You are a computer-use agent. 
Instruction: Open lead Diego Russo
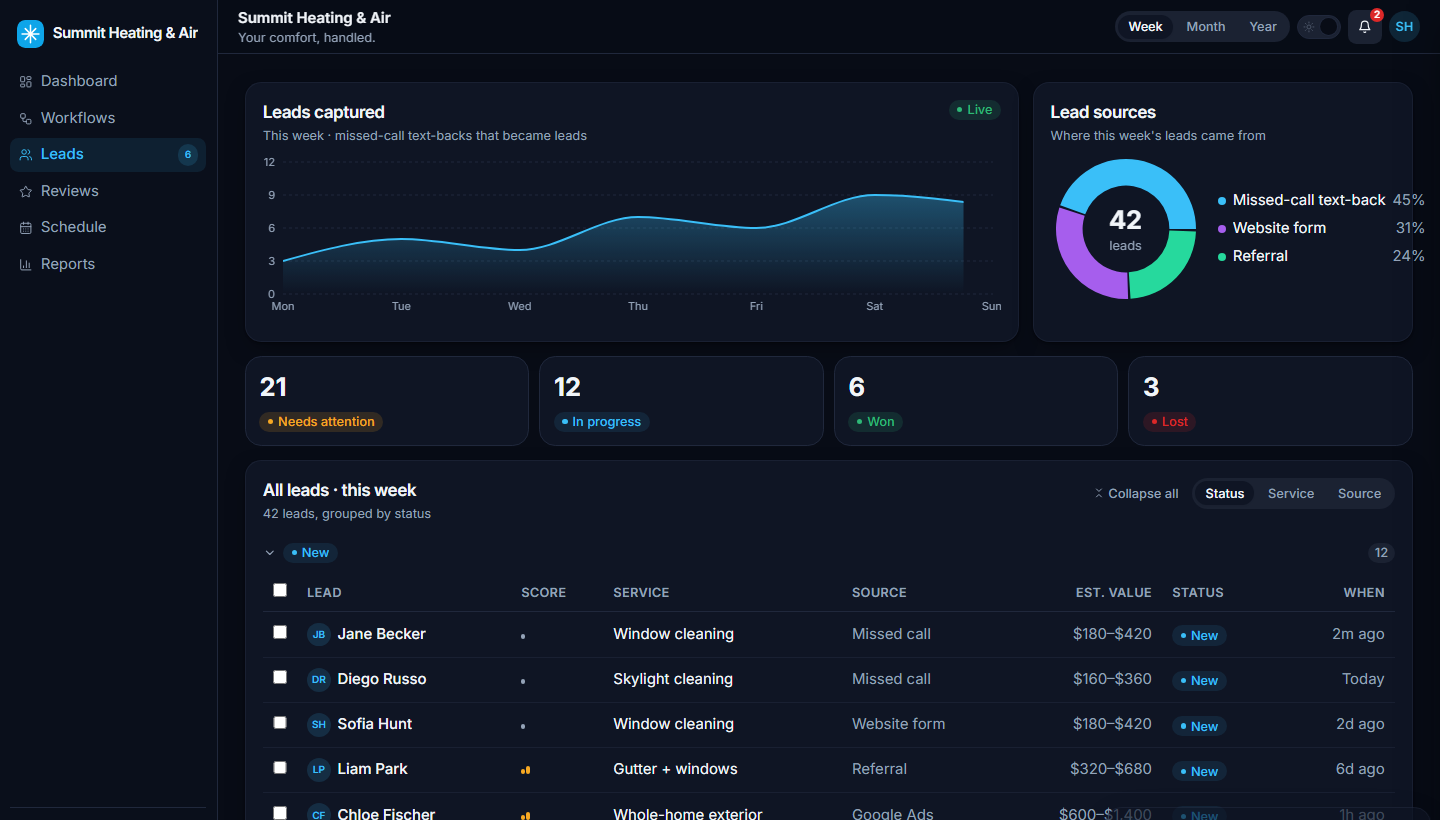pyautogui.click(x=382, y=679)
